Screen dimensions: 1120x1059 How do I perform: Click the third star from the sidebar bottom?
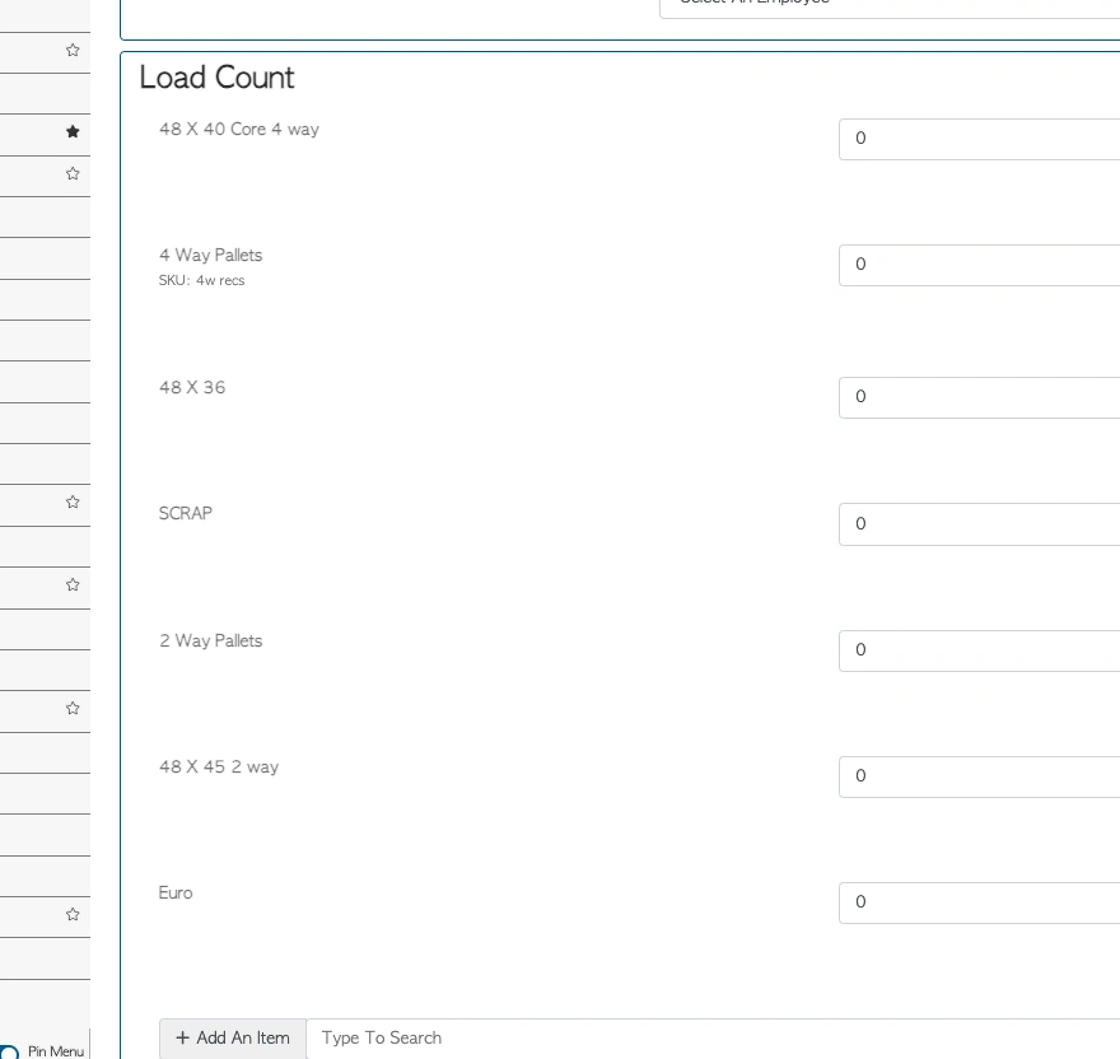(72, 584)
